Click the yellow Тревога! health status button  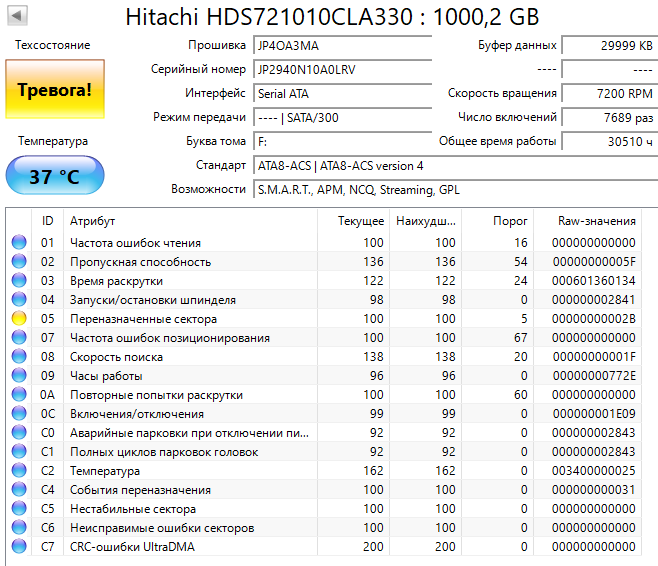pyautogui.click(x=55, y=89)
